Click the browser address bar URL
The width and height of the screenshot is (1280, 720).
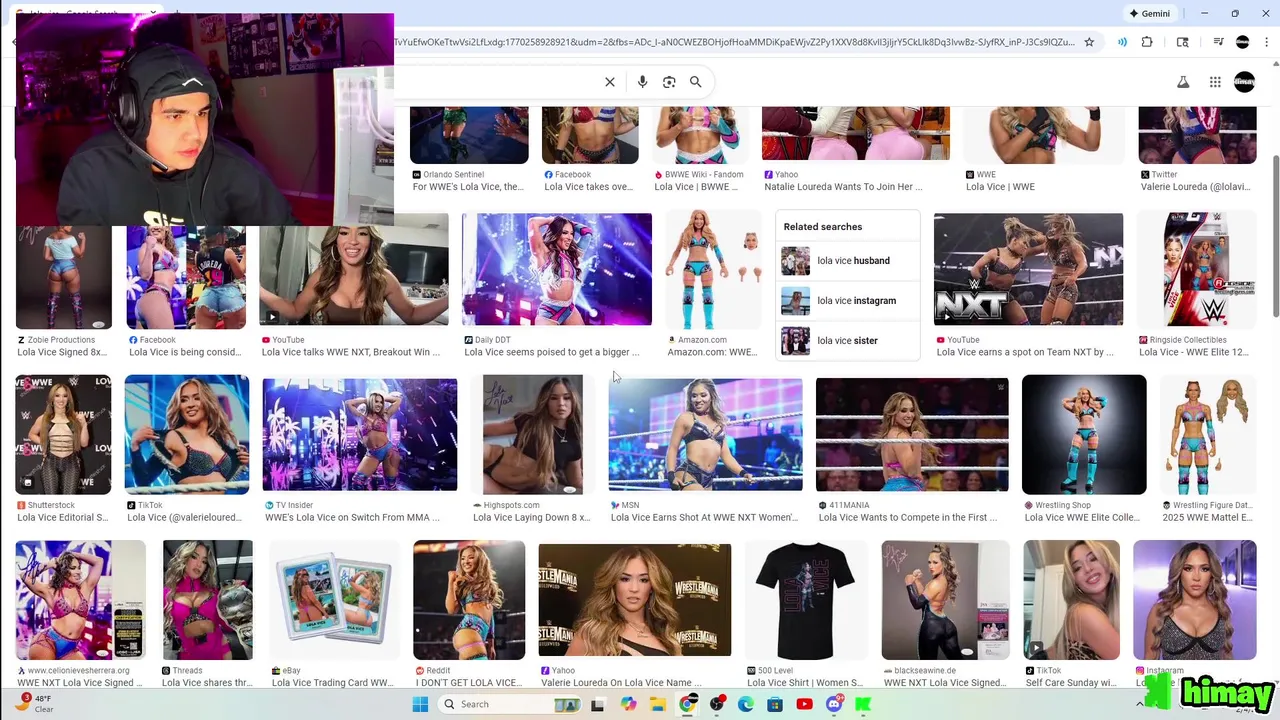point(735,42)
